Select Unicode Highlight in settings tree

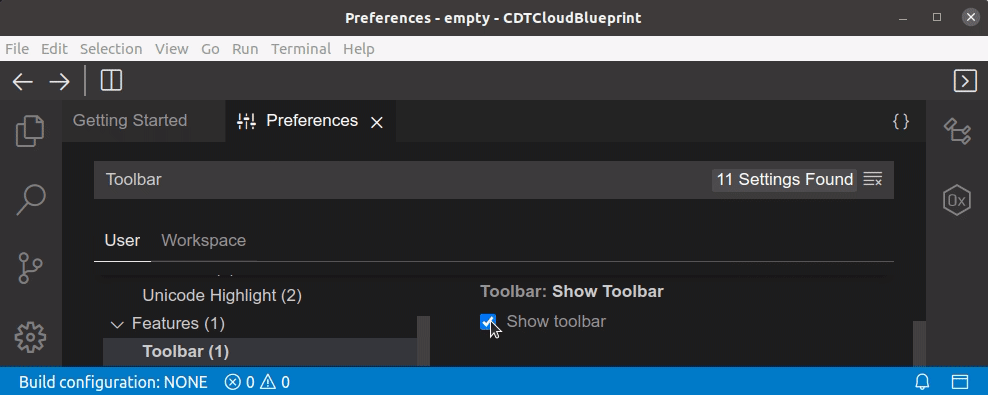point(222,295)
